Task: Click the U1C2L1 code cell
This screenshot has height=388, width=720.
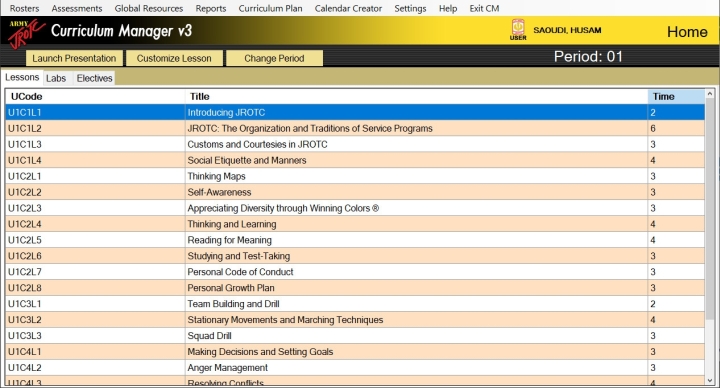Action: 95,176
